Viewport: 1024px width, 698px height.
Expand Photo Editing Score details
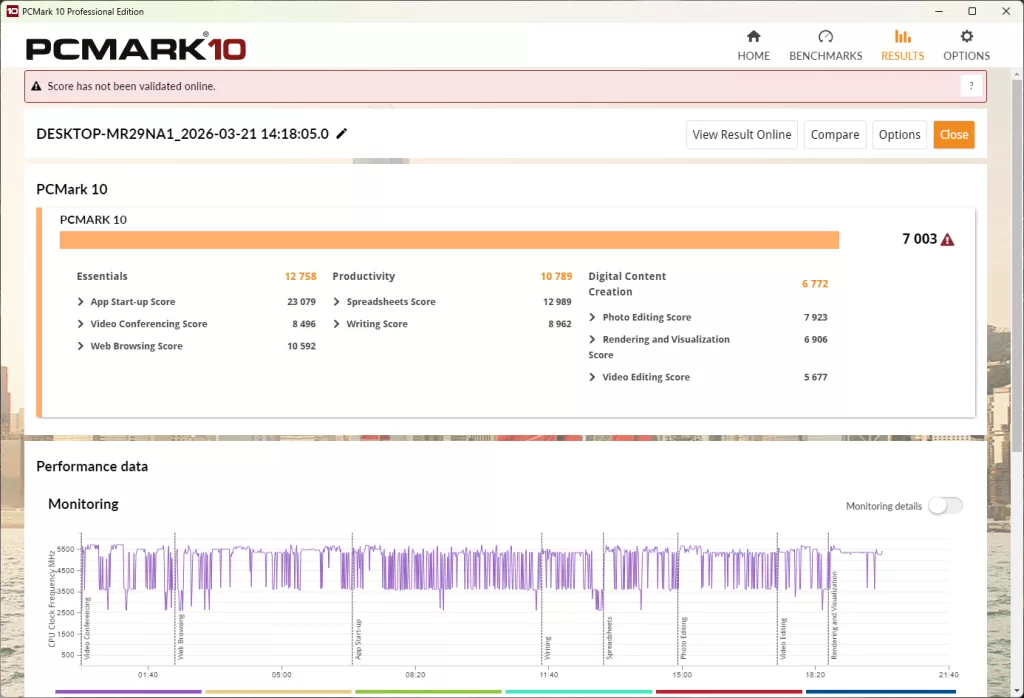tap(592, 317)
